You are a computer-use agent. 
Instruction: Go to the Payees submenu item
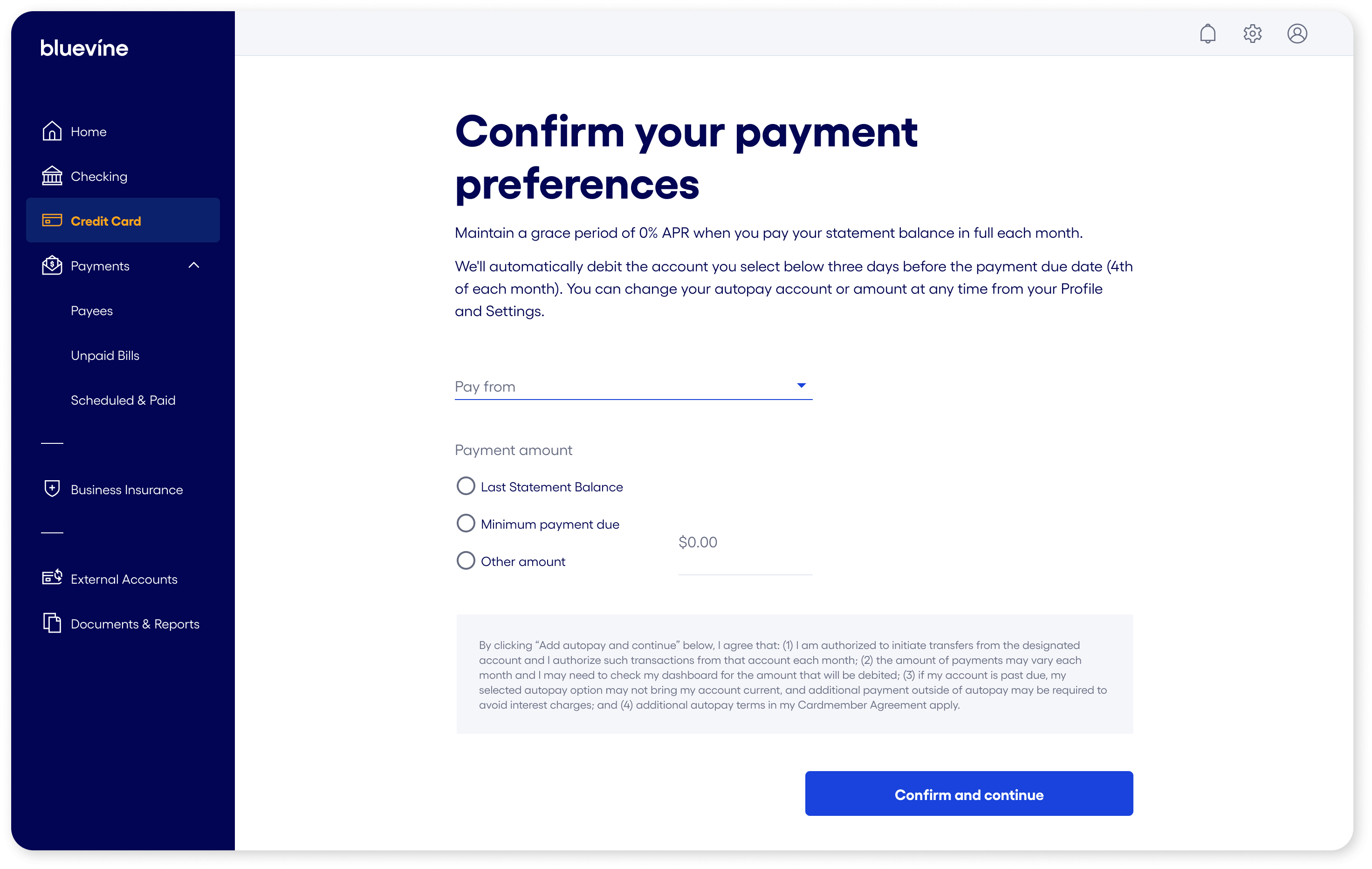(x=92, y=310)
